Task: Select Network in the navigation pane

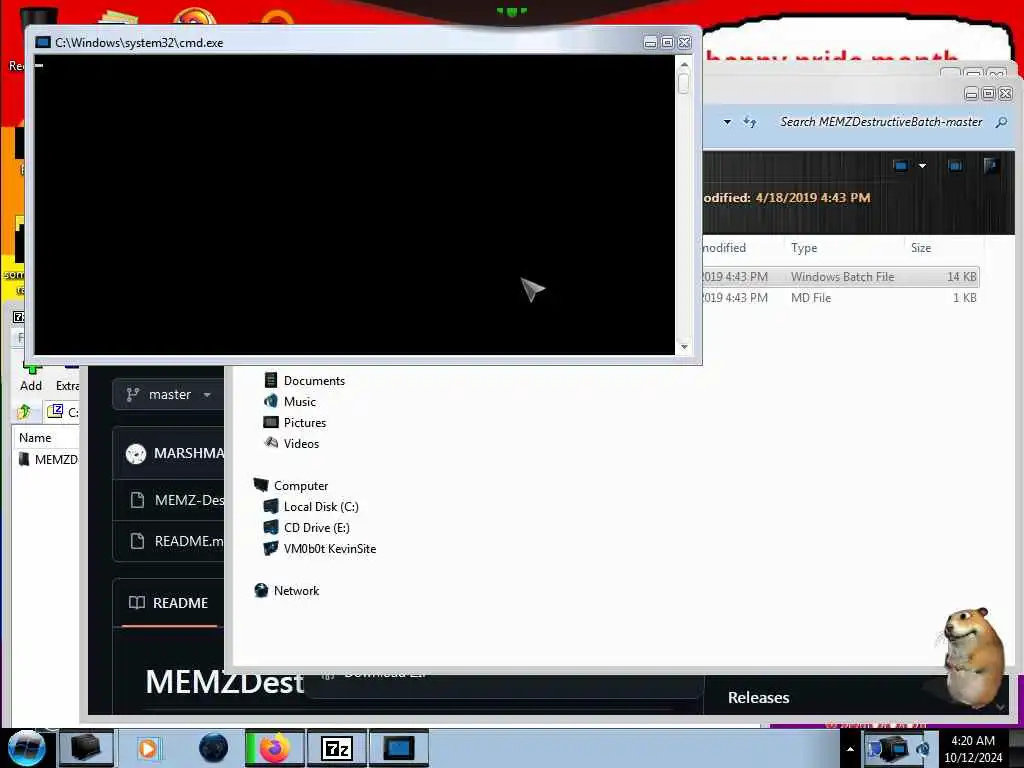Action: 296,590
